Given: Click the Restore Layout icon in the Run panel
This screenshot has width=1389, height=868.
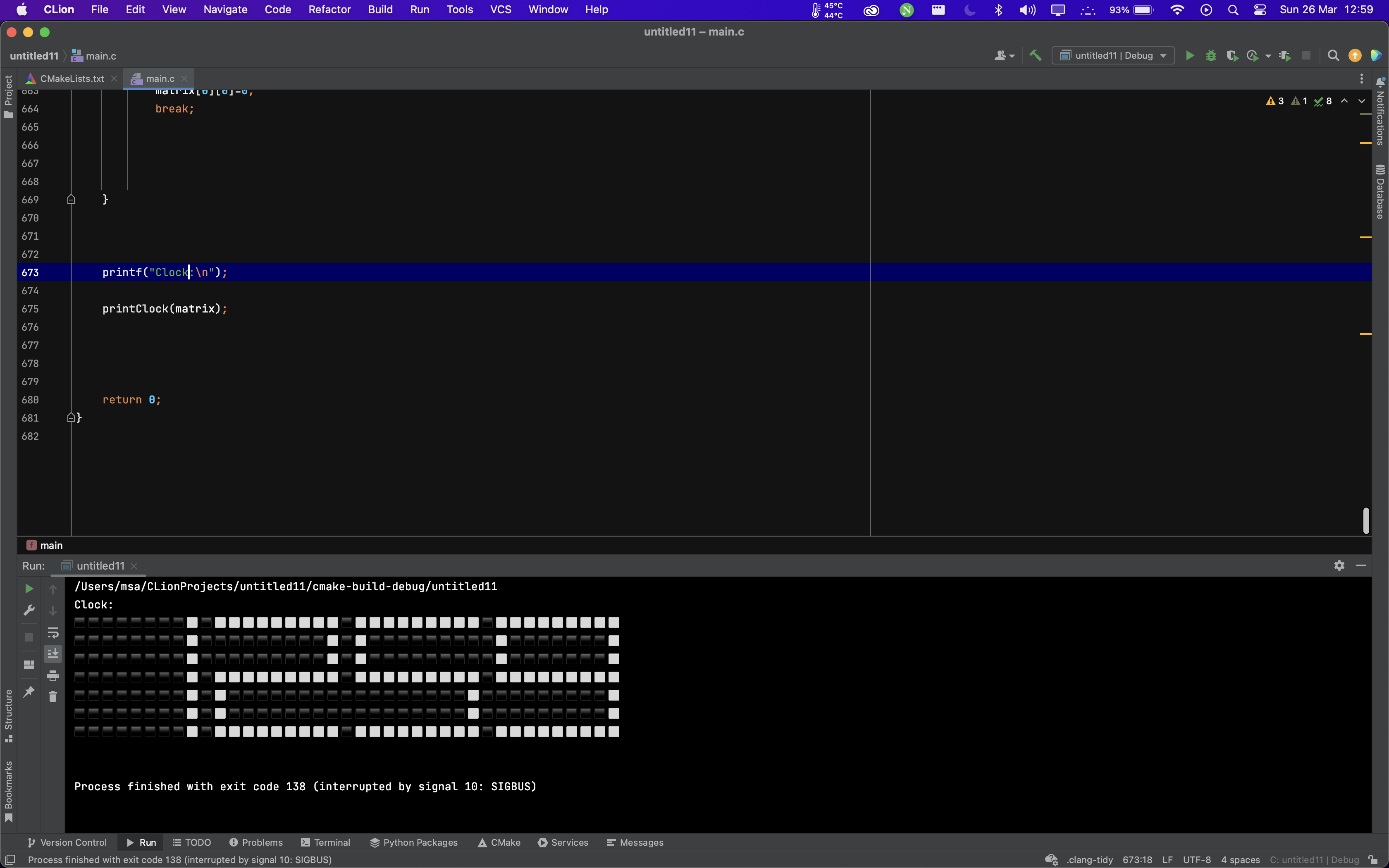Looking at the screenshot, I should pyautogui.click(x=29, y=665).
